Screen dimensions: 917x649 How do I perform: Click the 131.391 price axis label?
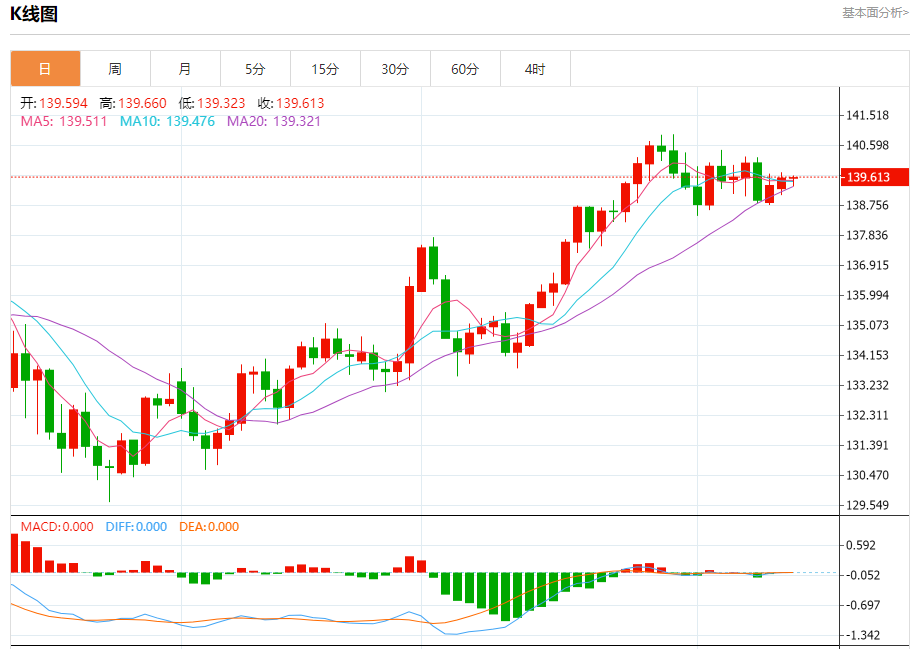tap(867, 446)
